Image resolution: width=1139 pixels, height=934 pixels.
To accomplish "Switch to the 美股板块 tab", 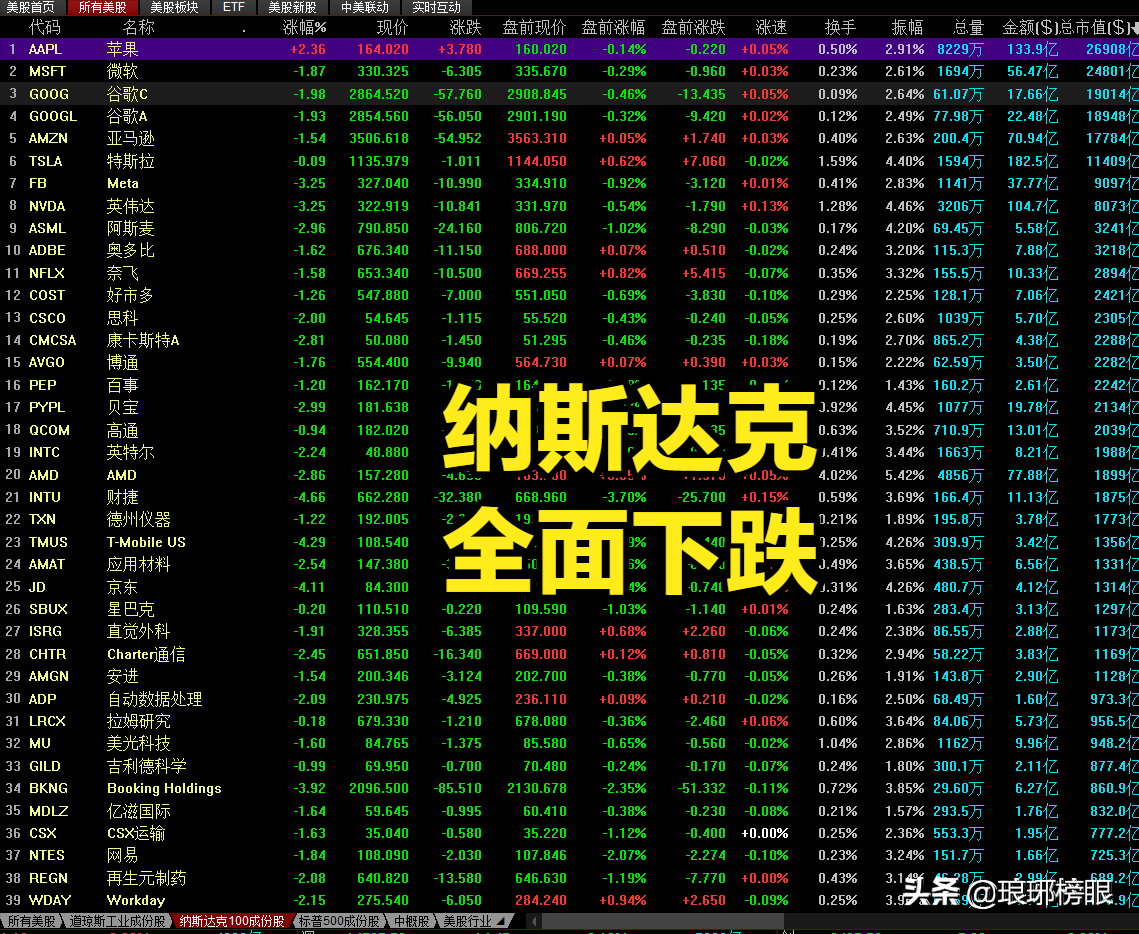I will (174, 7).
